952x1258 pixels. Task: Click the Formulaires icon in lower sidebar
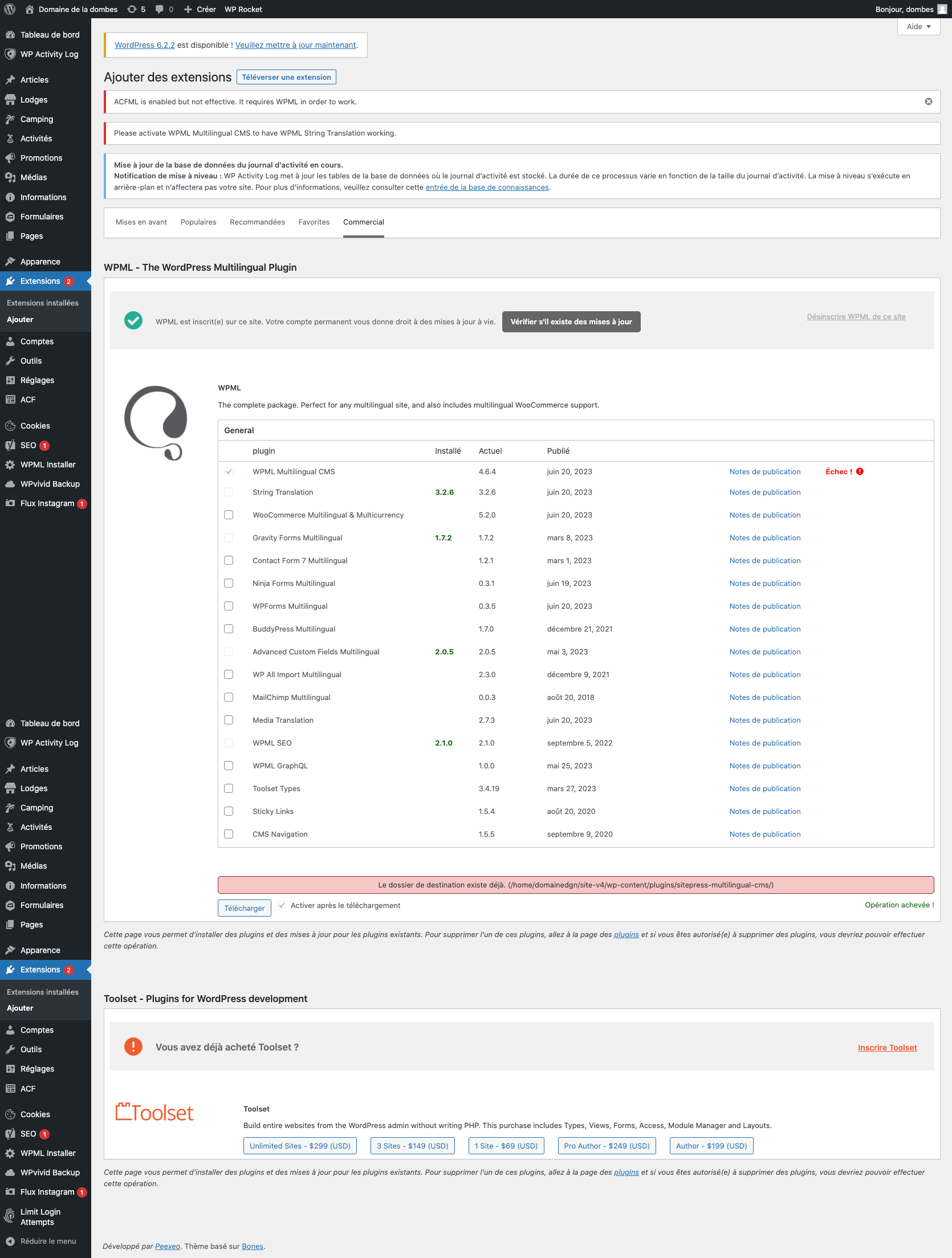coord(10,905)
